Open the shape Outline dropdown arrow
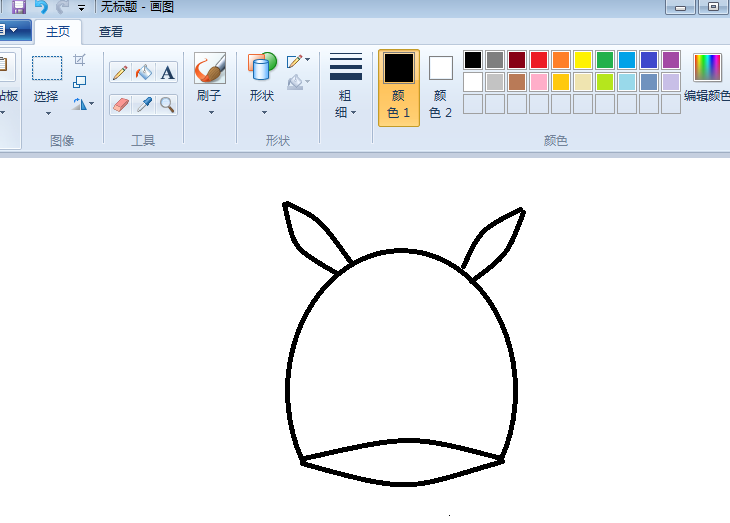730x523 pixels. pyautogui.click(x=307, y=60)
